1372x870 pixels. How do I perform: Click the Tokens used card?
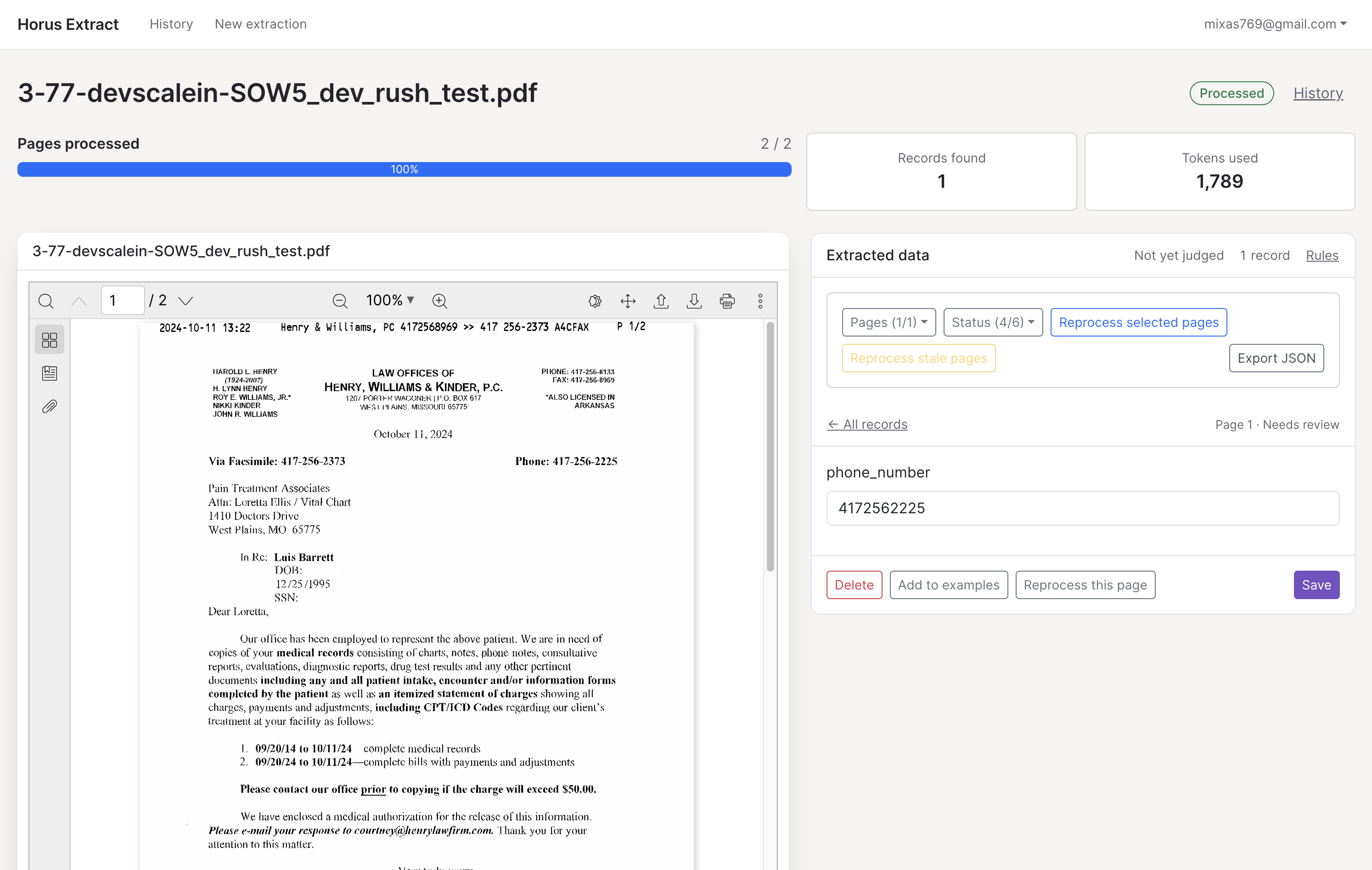pyautogui.click(x=1219, y=172)
